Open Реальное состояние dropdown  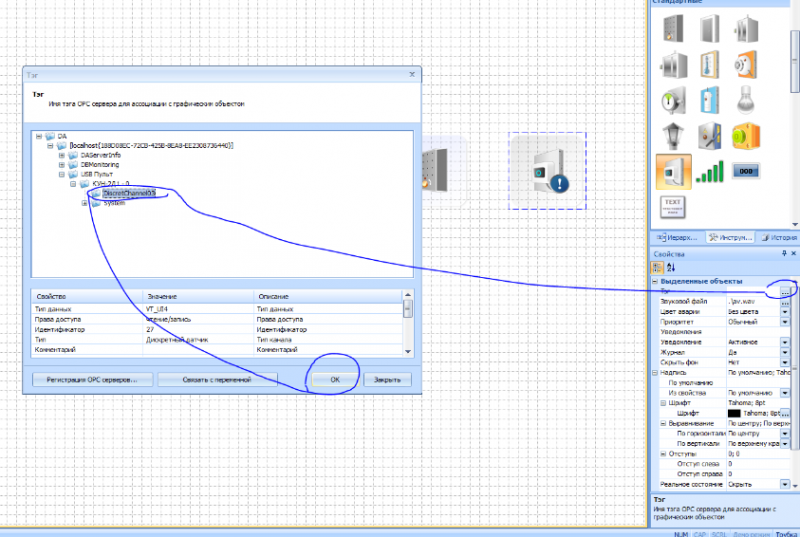pyautogui.click(x=785, y=484)
